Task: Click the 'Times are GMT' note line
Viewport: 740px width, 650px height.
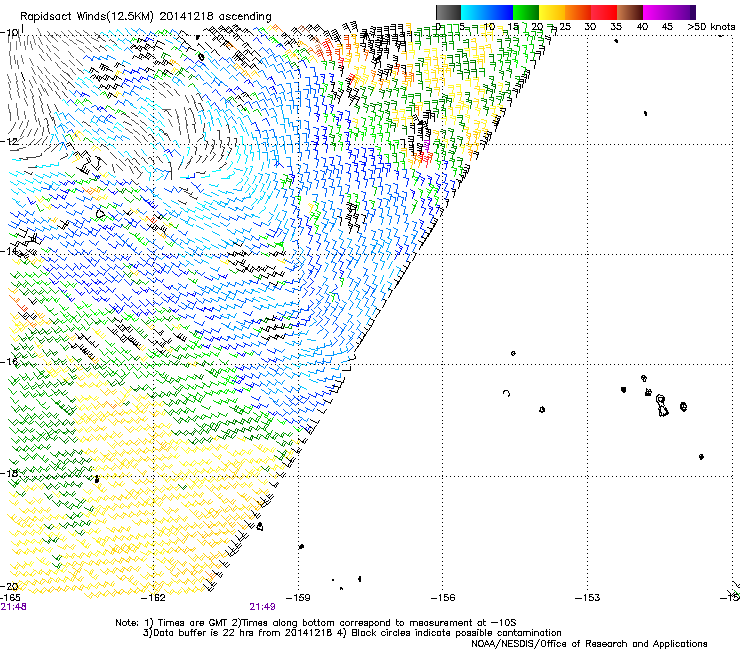Action: click(x=316, y=623)
